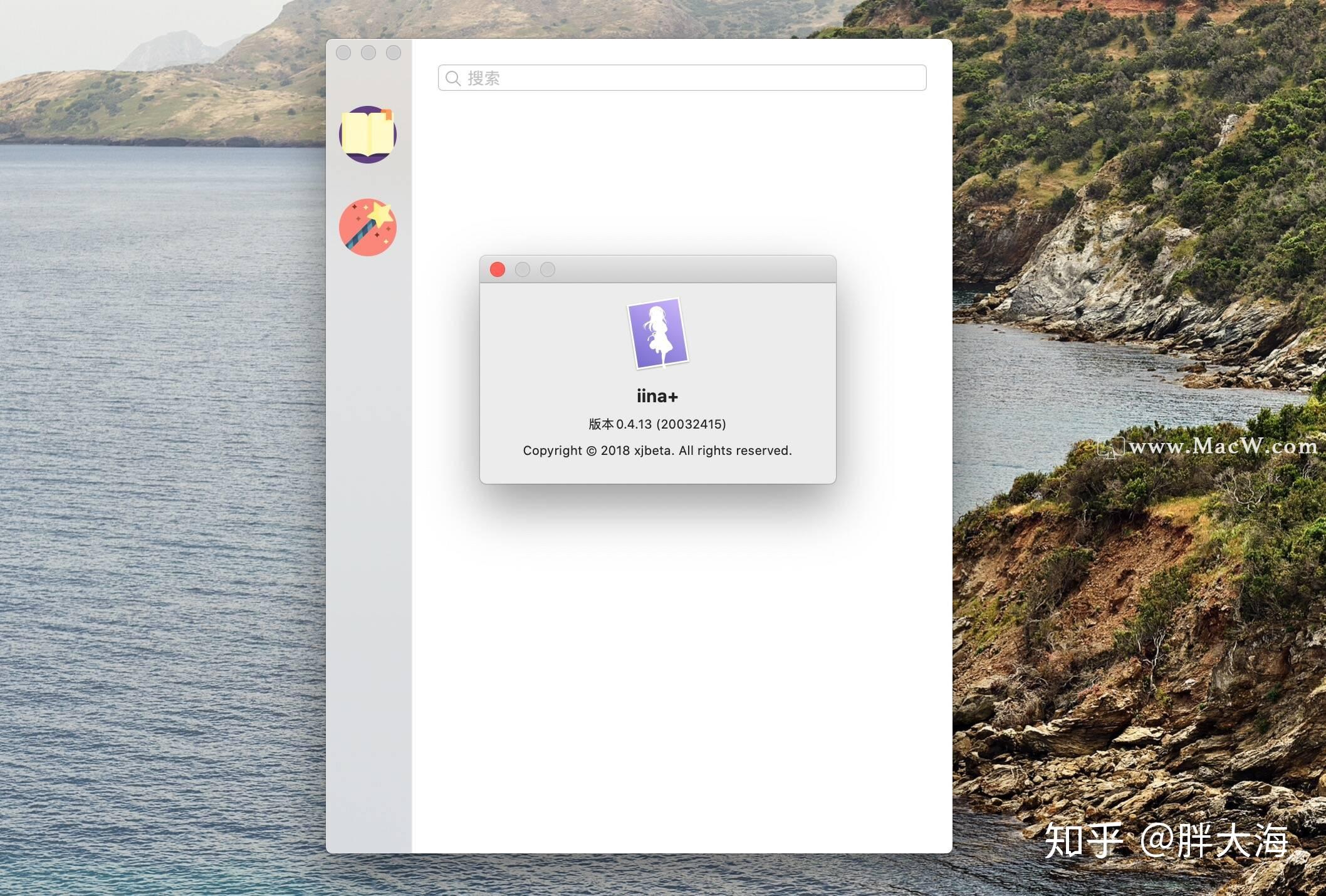
Task: Click the xjbeta copyright line
Action: tap(657, 451)
